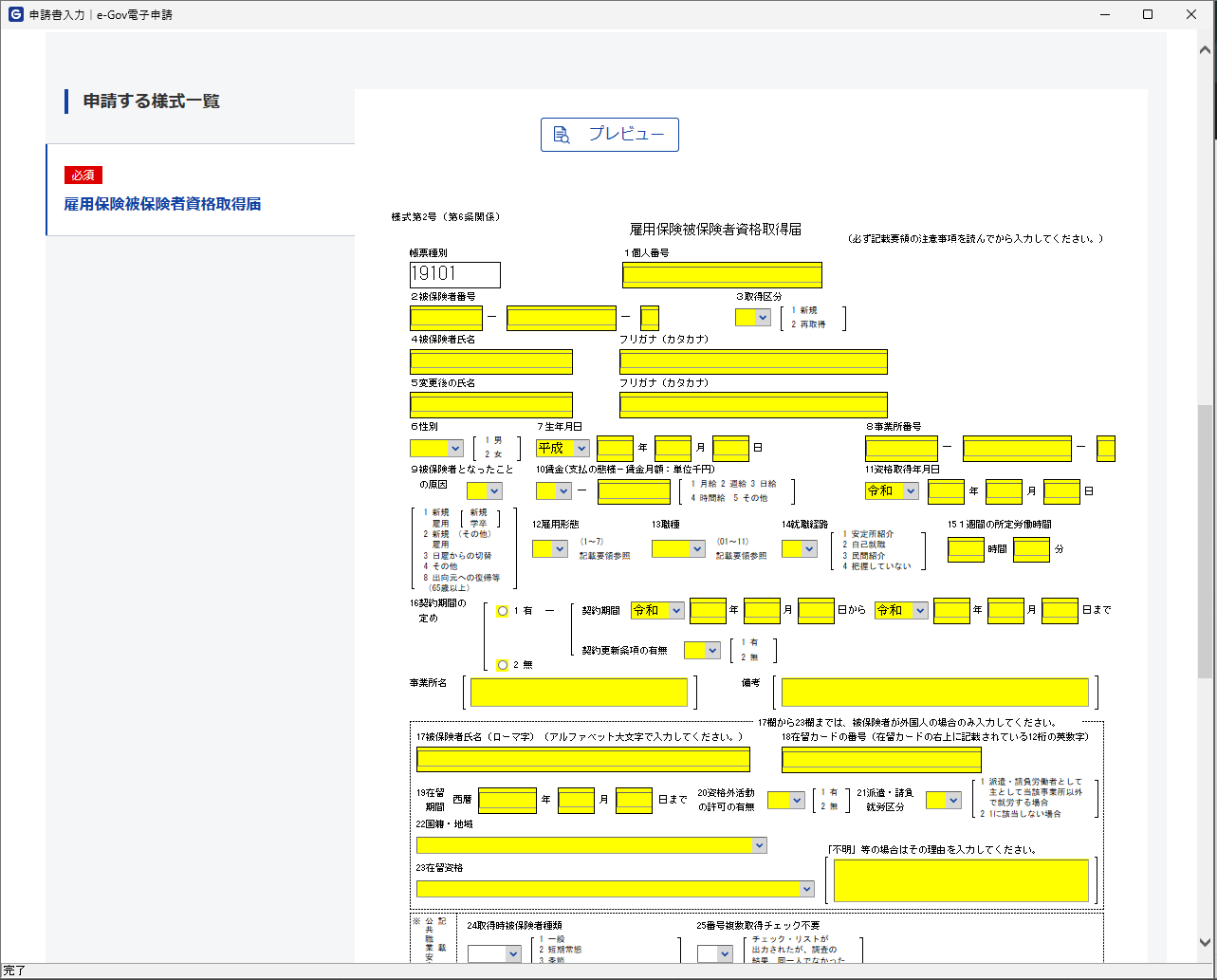
Task: Open contract period end era dropdown 令和
Action: [x=901, y=610]
